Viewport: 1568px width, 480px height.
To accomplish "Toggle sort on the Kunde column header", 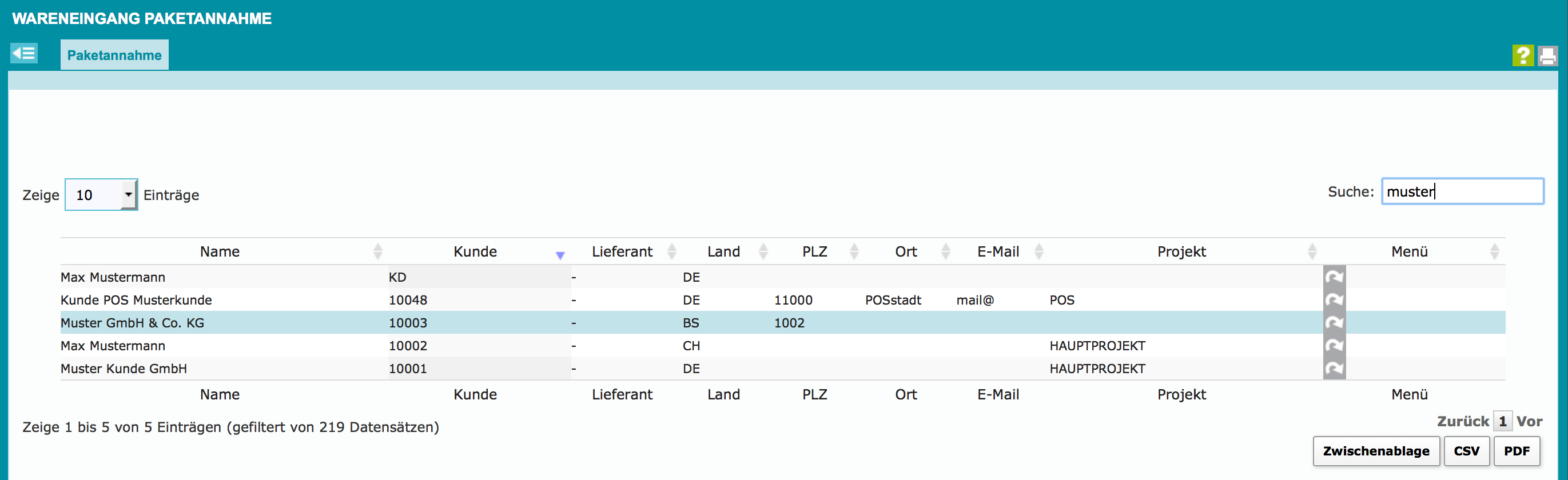I will coord(475,251).
